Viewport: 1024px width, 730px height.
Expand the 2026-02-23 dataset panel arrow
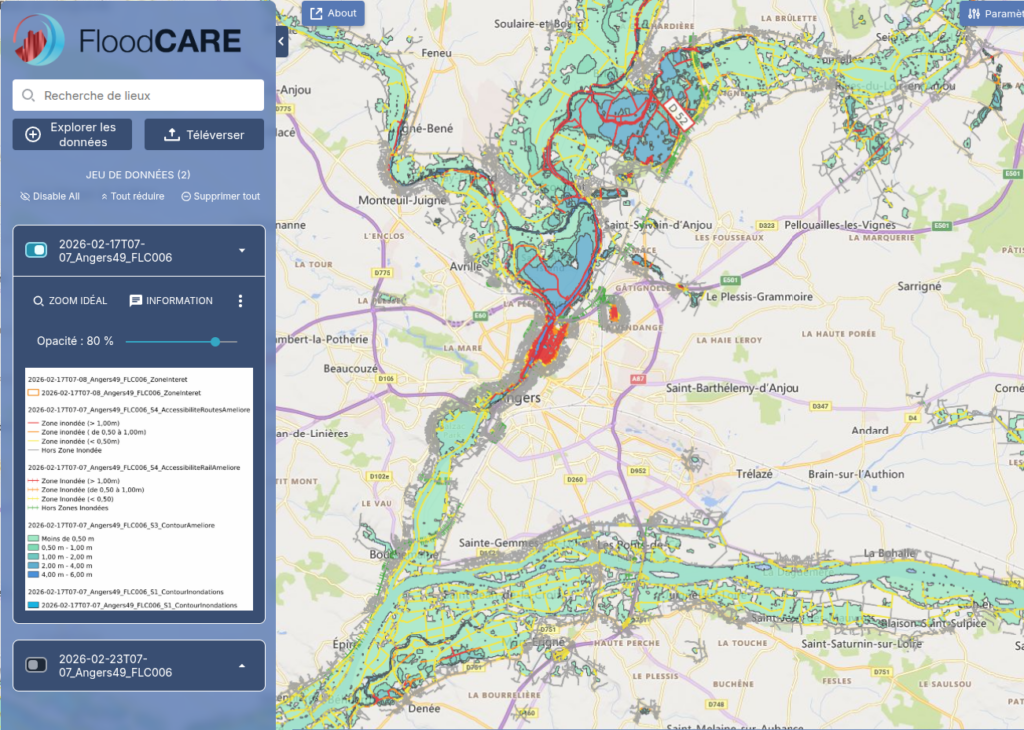[x=242, y=665]
